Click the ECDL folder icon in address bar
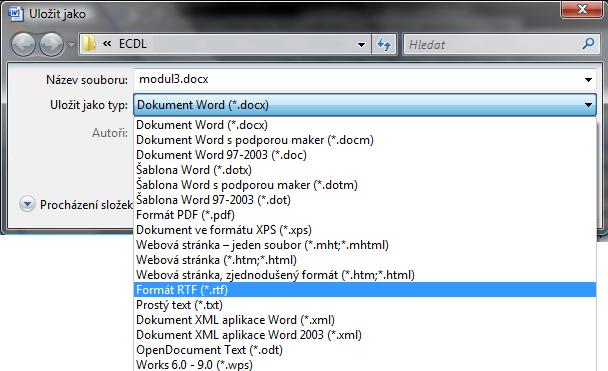This screenshot has width=608, height=371. tap(90, 44)
